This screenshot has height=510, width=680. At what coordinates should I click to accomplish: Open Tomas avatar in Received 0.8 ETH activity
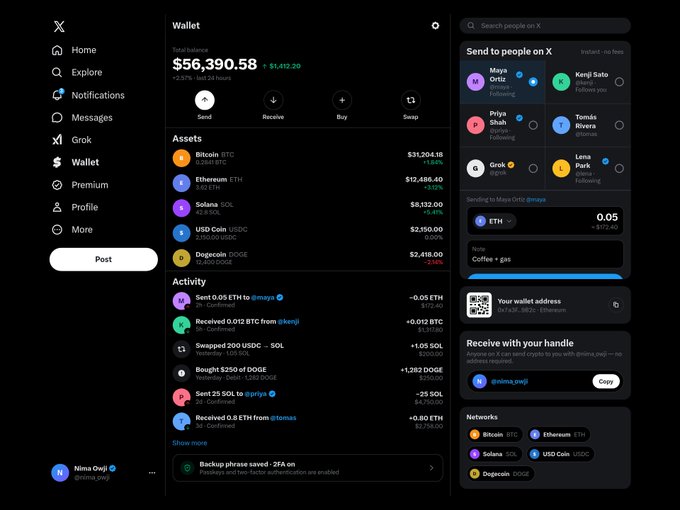181,421
